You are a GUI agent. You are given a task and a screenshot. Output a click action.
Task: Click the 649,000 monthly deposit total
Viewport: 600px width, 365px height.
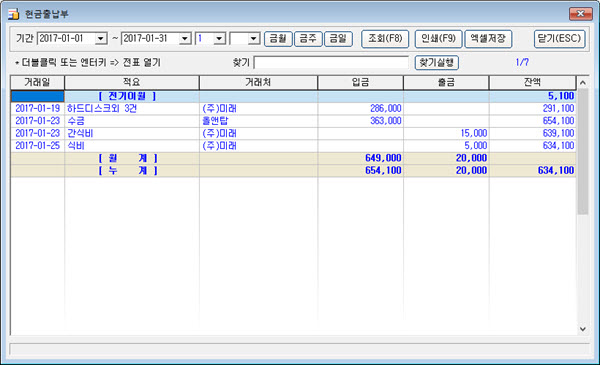tap(383, 158)
